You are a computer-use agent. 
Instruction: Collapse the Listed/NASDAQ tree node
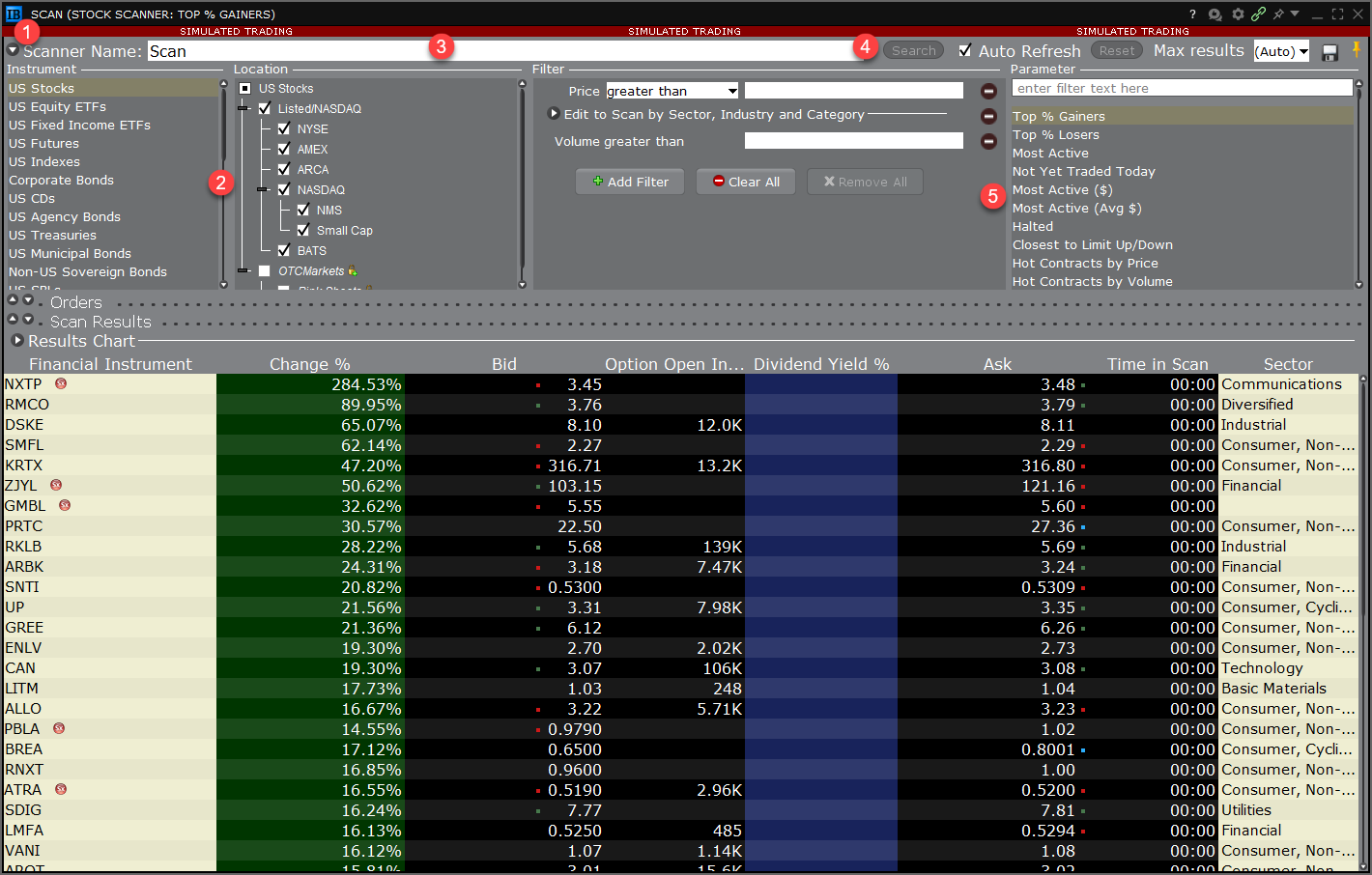tap(243, 108)
